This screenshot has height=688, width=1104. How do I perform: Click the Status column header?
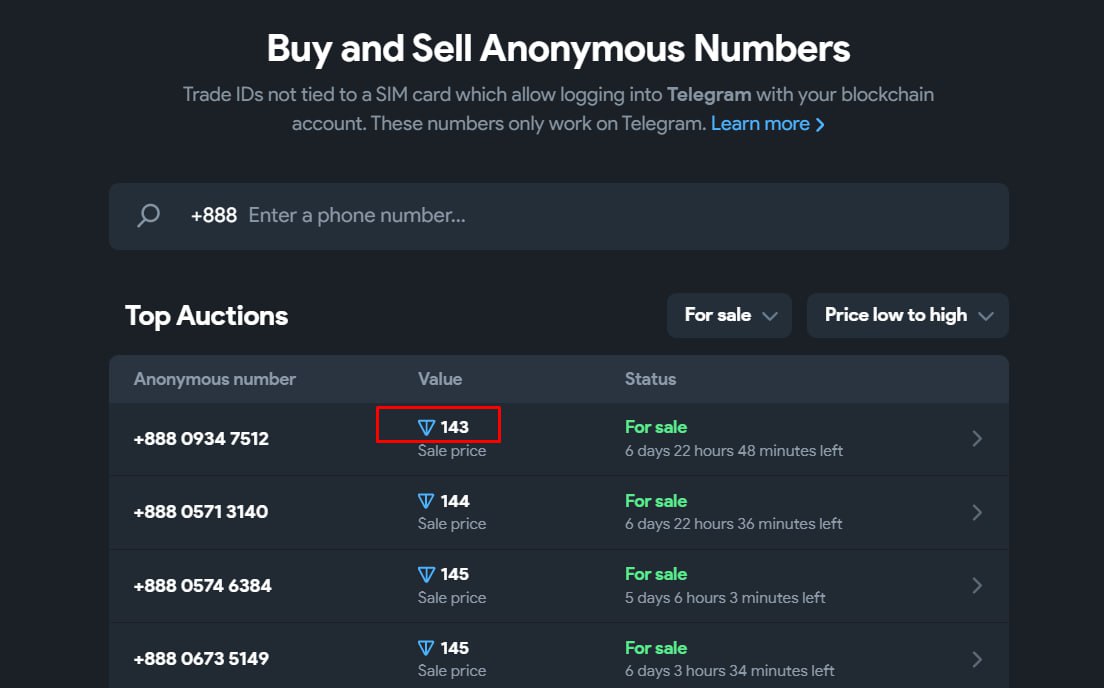coord(650,379)
